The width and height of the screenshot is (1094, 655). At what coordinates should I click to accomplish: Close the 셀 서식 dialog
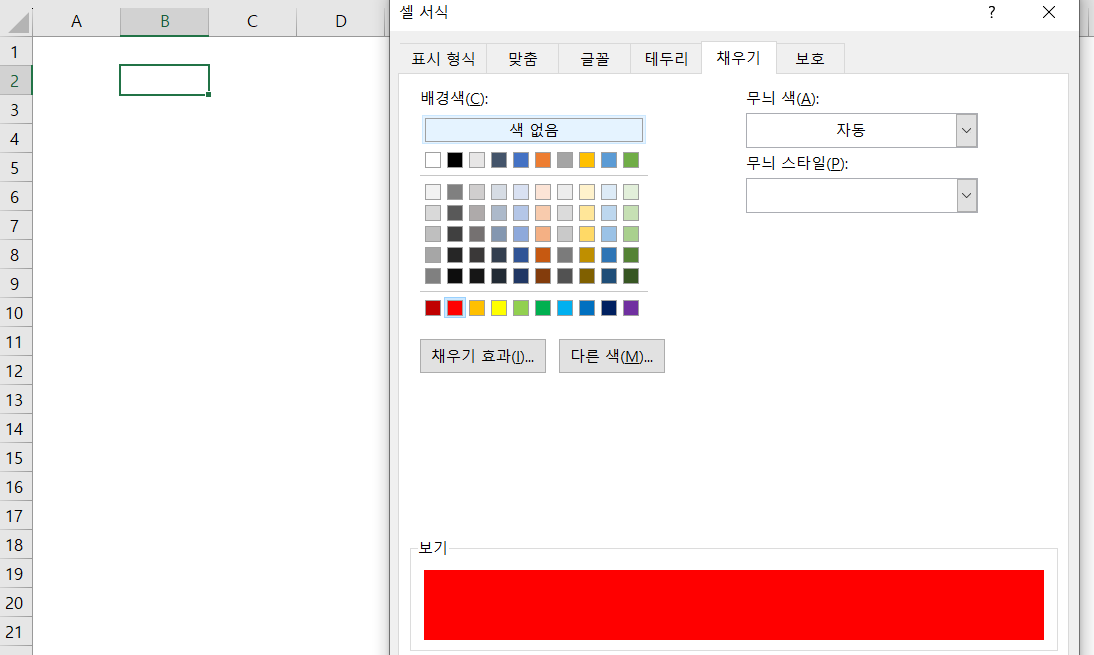pyautogui.click(x=1049, y=12)
